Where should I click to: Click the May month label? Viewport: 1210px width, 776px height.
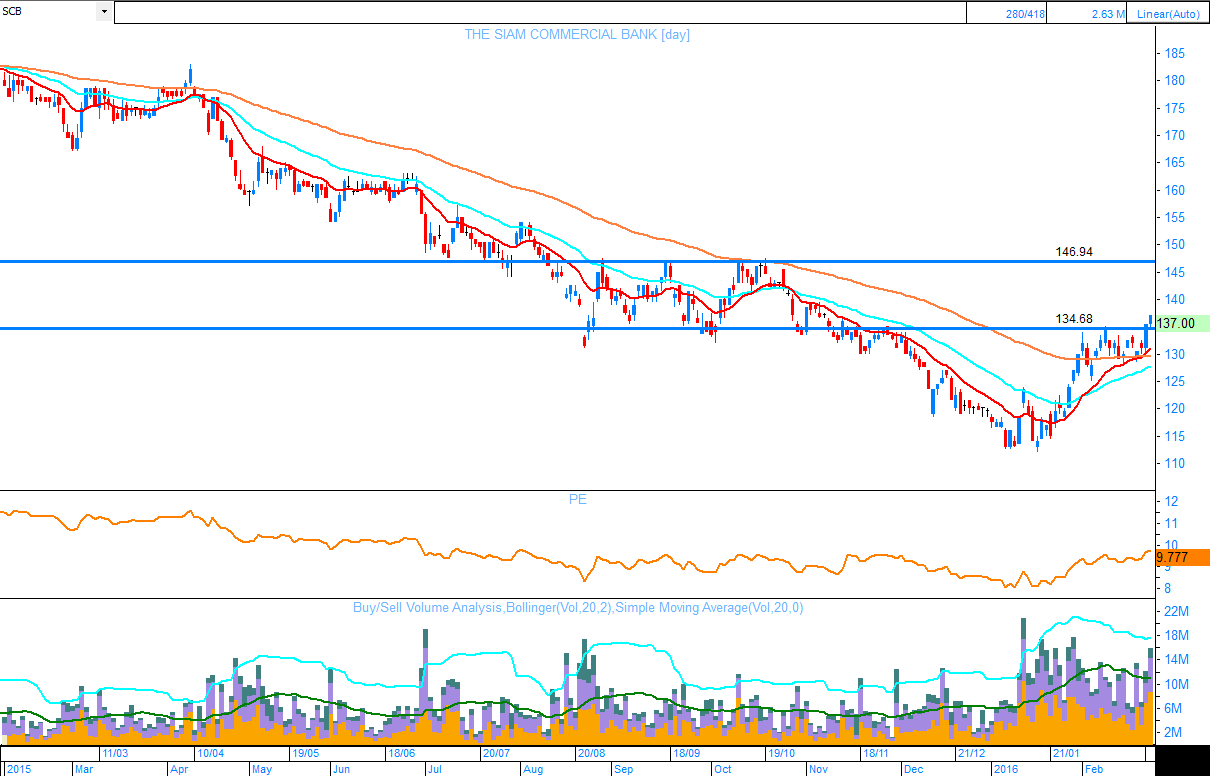[262, 770]
